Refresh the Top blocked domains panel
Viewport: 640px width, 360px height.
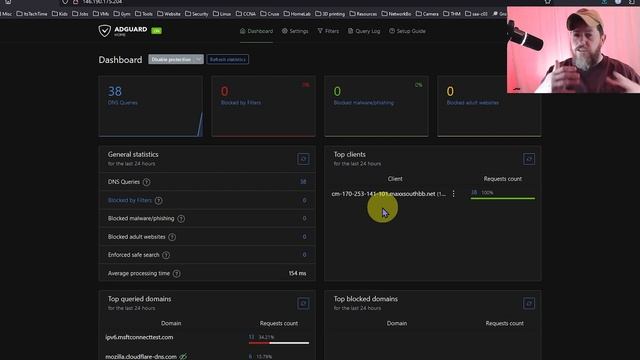(529, 303)
